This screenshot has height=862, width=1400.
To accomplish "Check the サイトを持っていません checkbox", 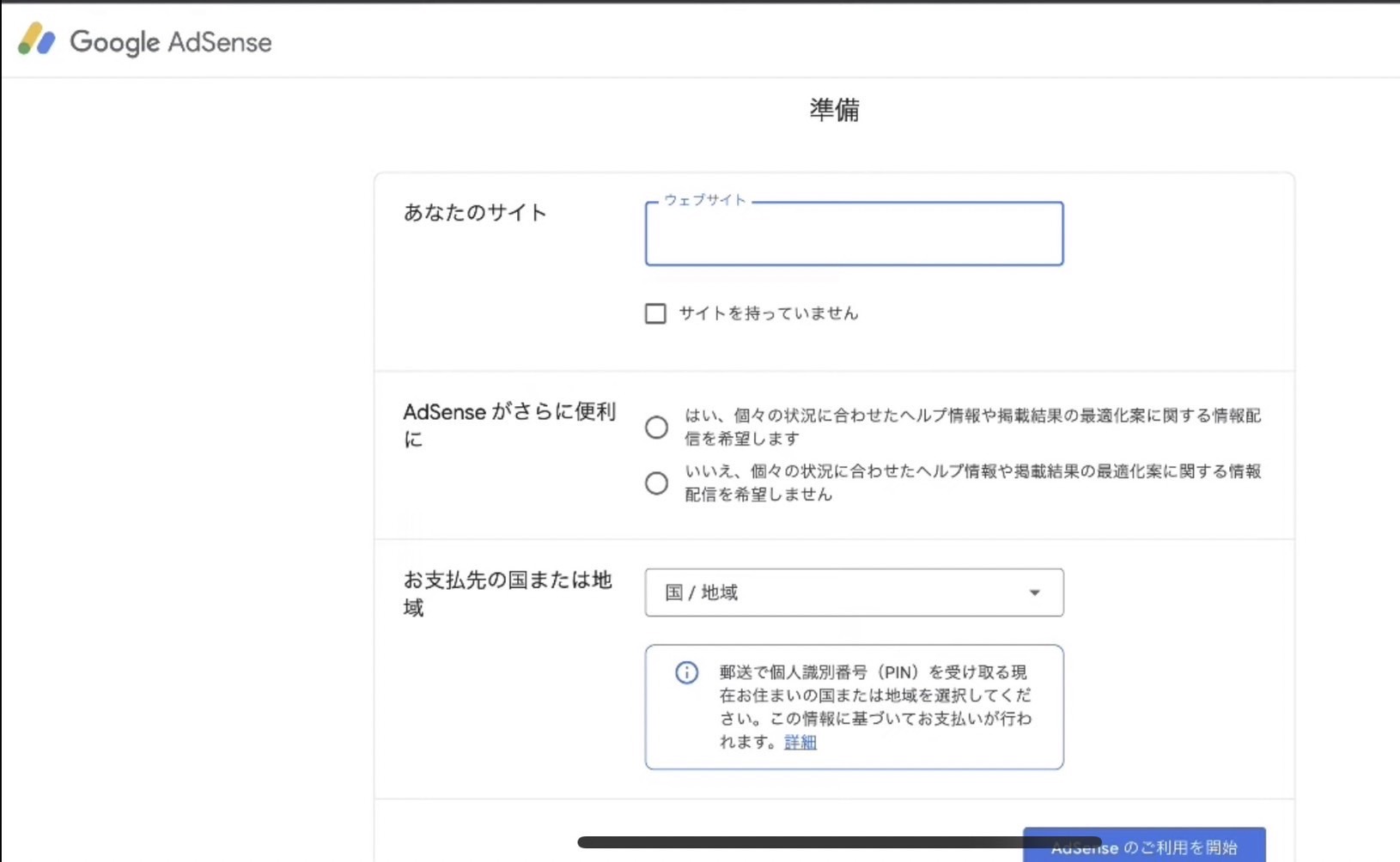I will point(655,313).
